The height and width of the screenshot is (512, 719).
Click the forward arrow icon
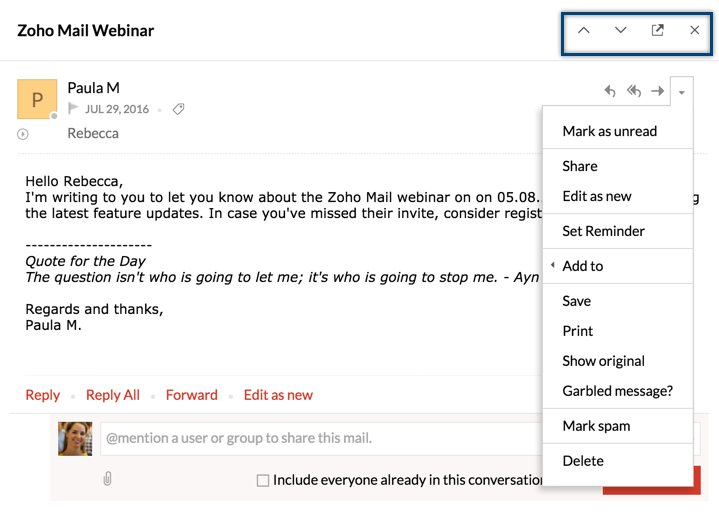pos(658,92)
